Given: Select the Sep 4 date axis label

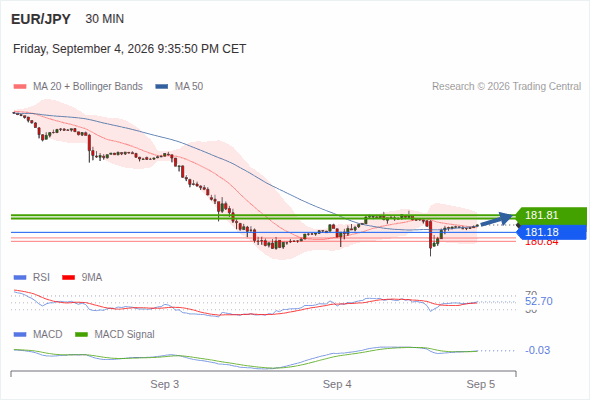Looking at the screenshot, I should (x=337, y=384).
